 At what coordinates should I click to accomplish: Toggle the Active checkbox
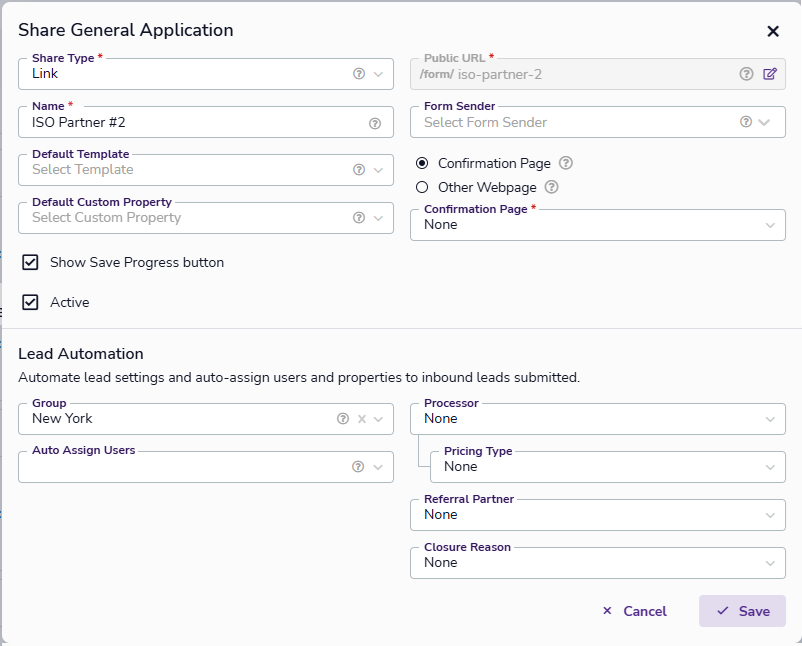point(30,302)
